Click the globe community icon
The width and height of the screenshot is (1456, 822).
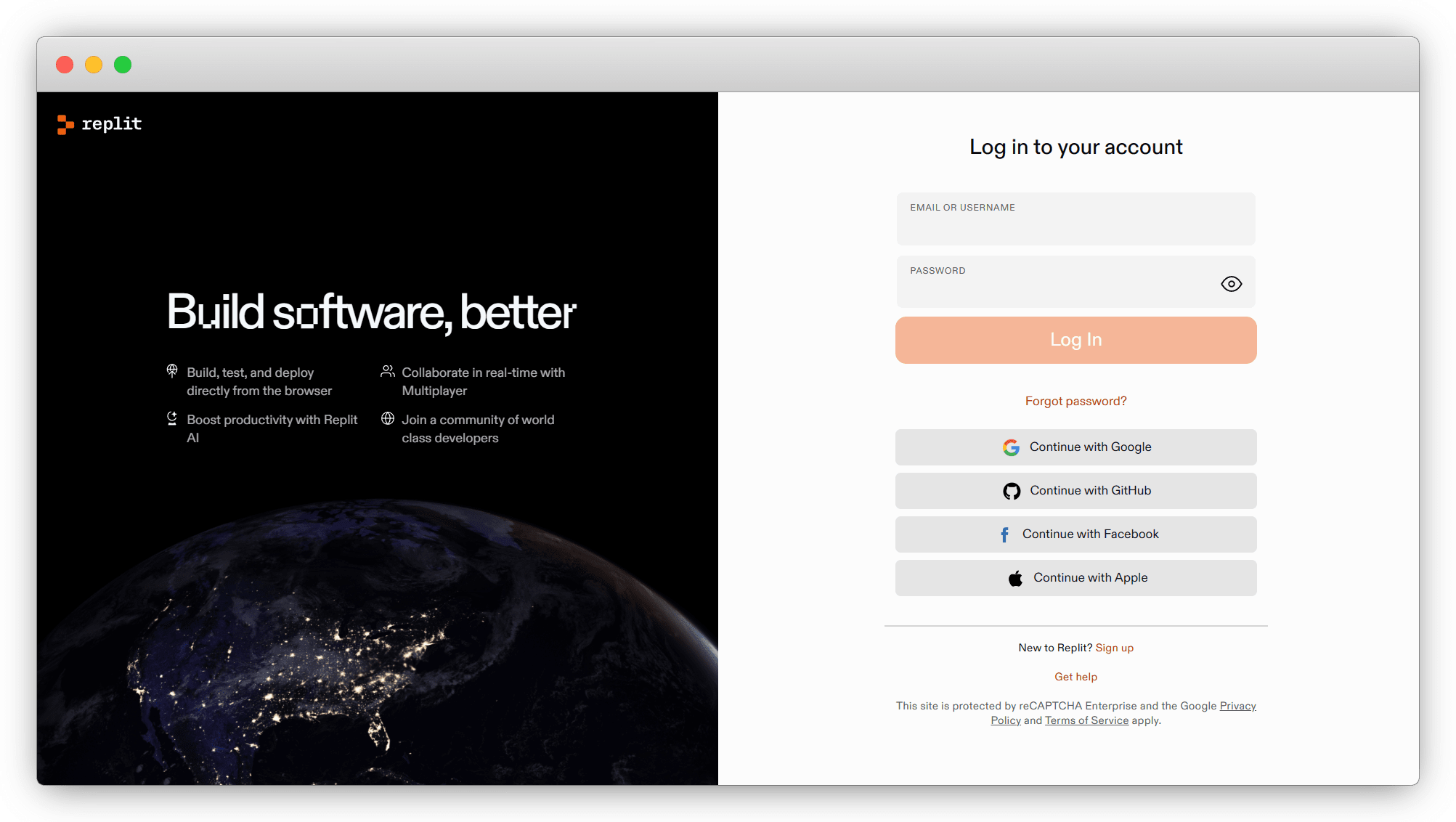click(388, 419)
